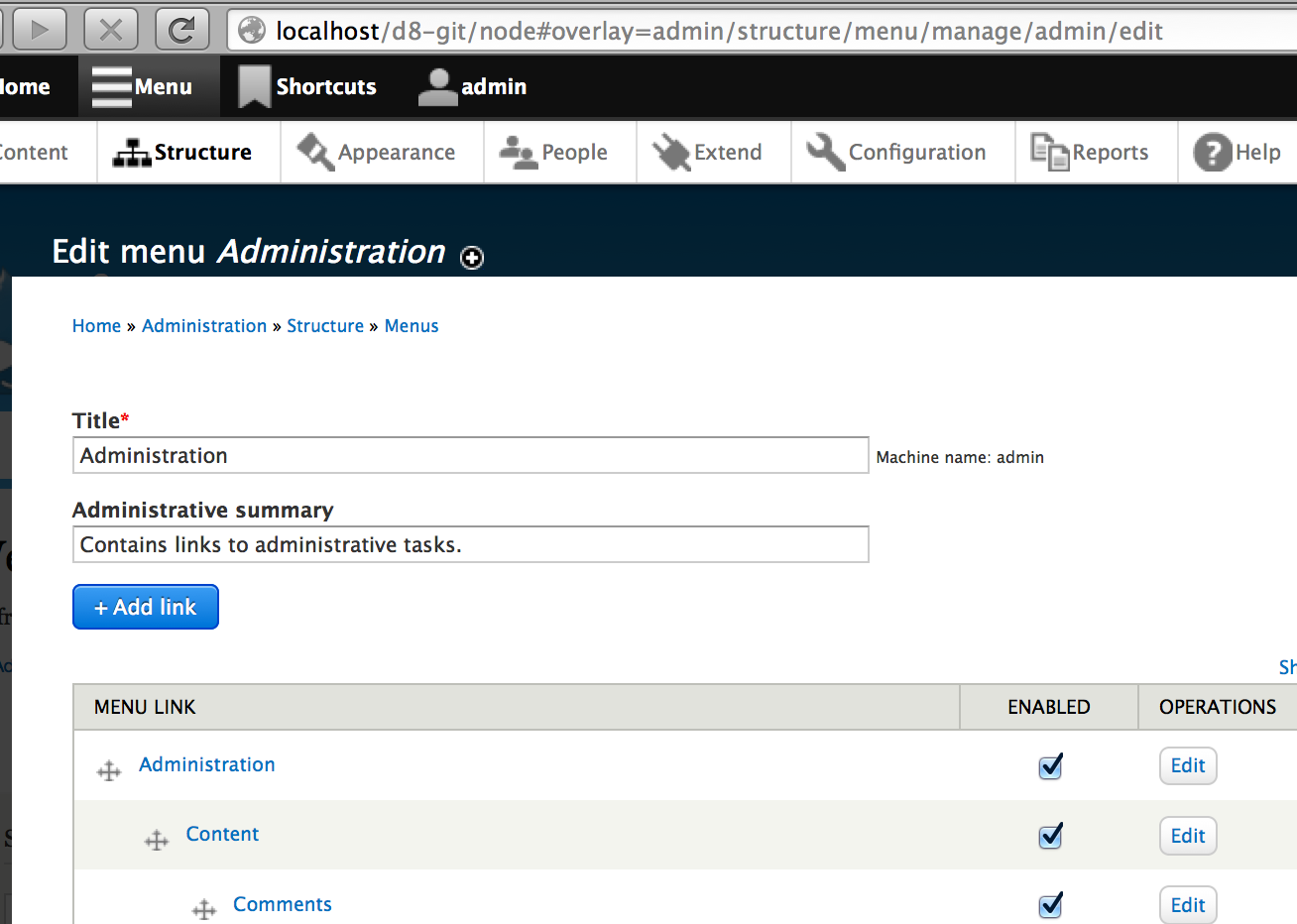Uncheck Enabled checkbox for Comments link
The width and height of the screenshot is (1297, 924).
point(1050,905)
